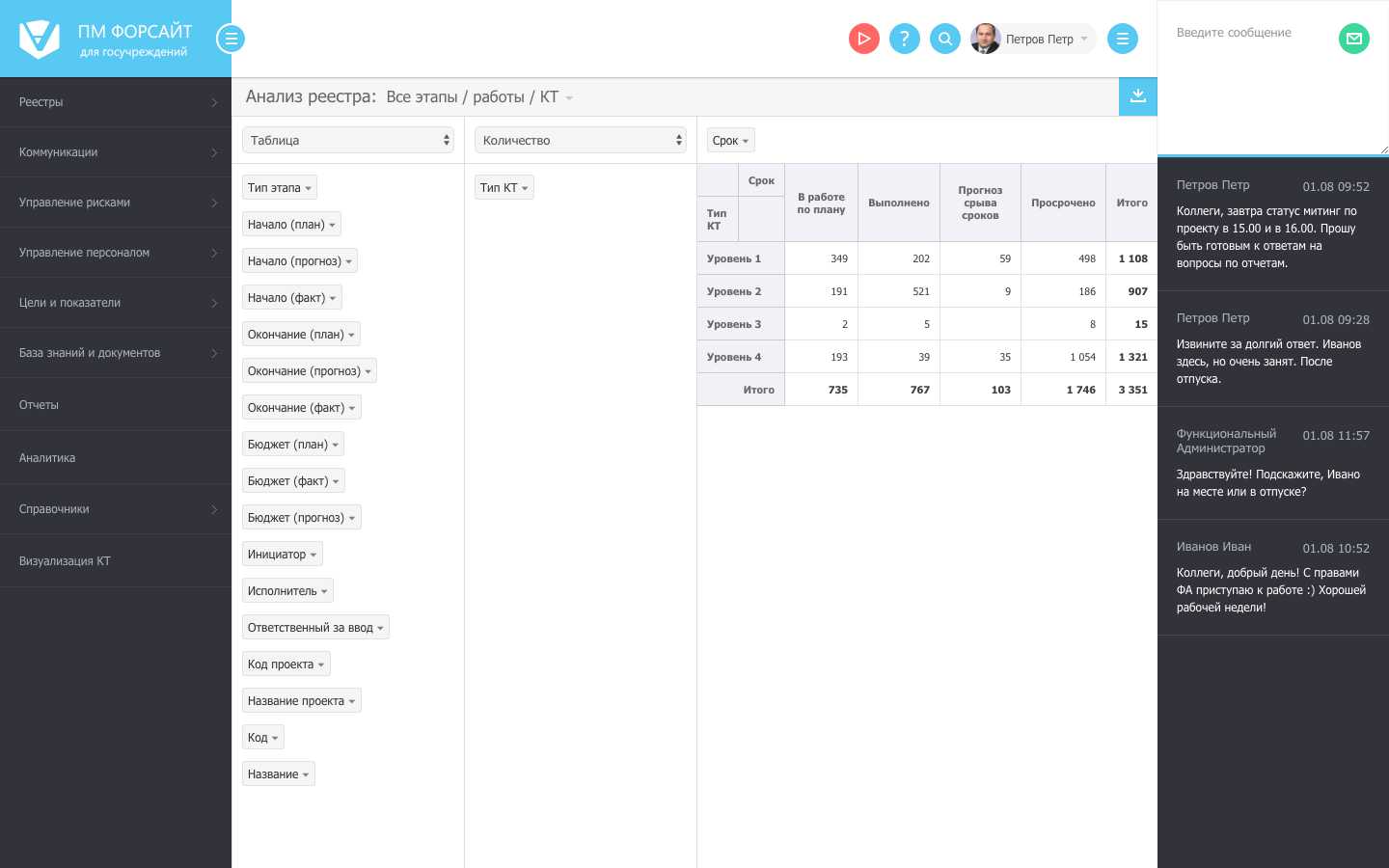The image size is (1389, 868).
Task: Toggle the sidebar collapse hamburger icon
Action: click(x=231, y=39)
